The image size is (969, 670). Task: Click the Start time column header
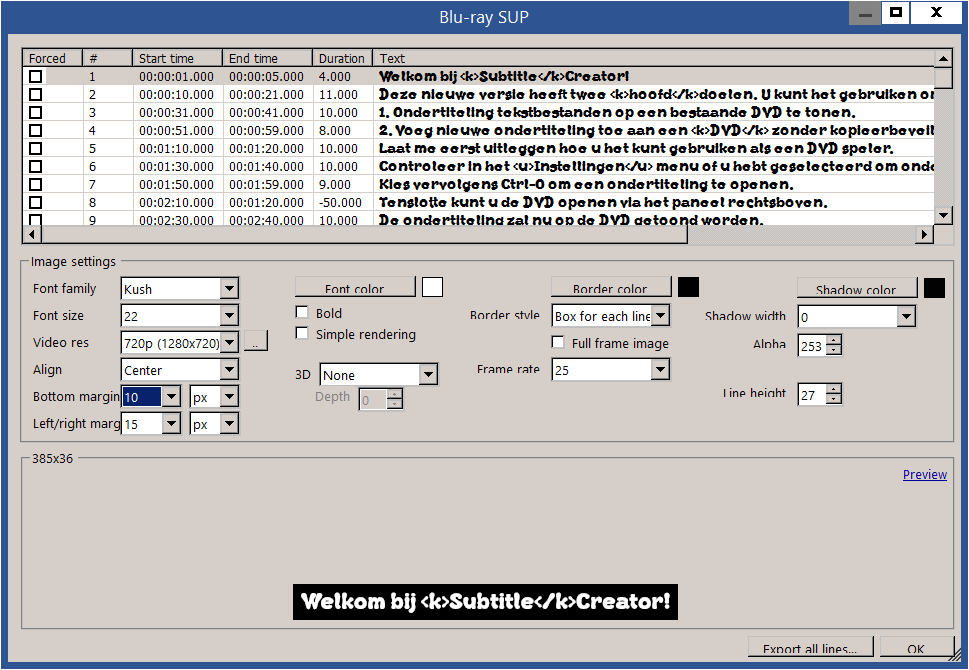coord(177,58)
